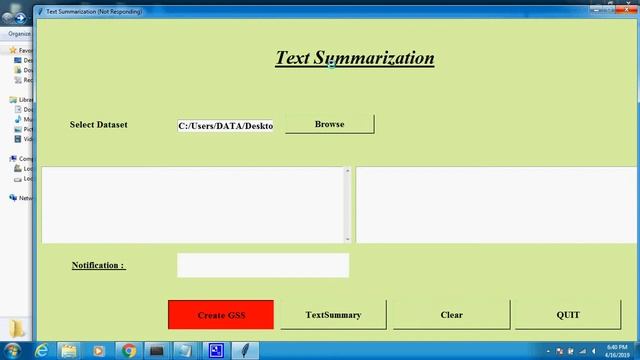Click the right text output area
The width and height of the screenshot is (640, 360).
click(x=496, y=205)
